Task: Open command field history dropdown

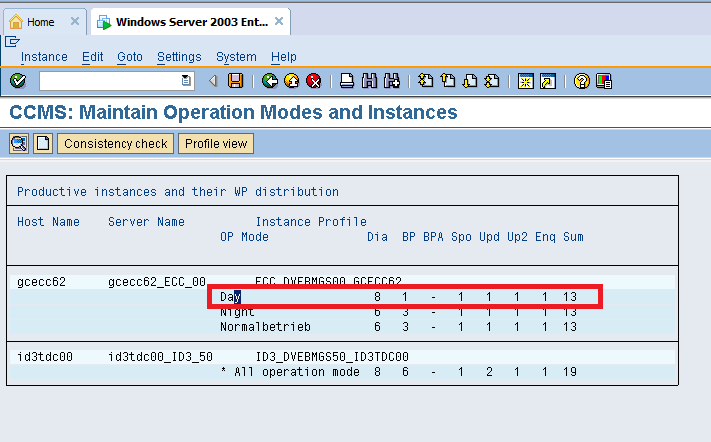Action: (187, 81)
